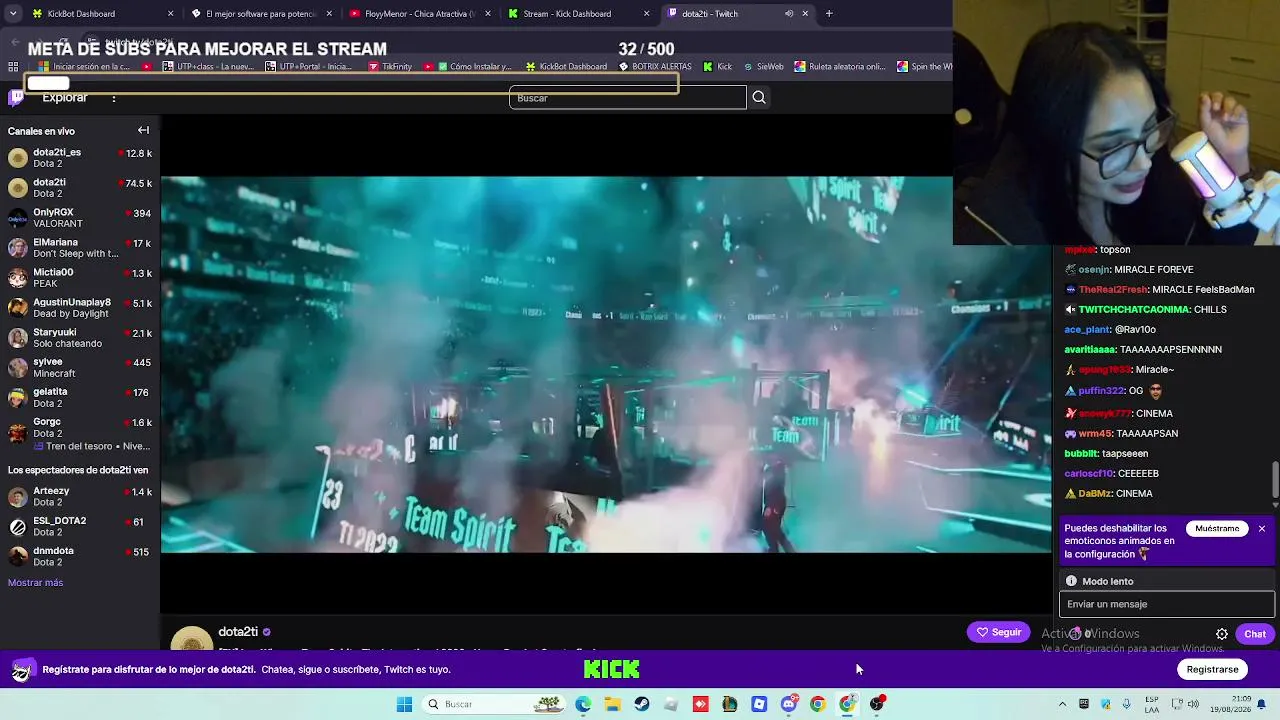Open the Kick bookmark
1280x720 pixels.
[718, 67]
